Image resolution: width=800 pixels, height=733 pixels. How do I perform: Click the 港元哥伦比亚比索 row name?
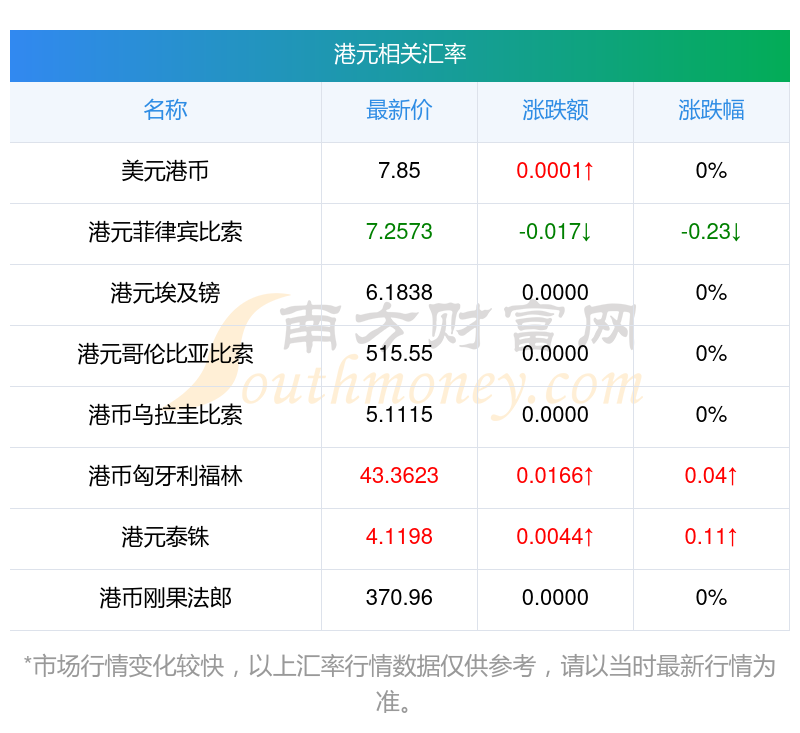pos(165,354)
